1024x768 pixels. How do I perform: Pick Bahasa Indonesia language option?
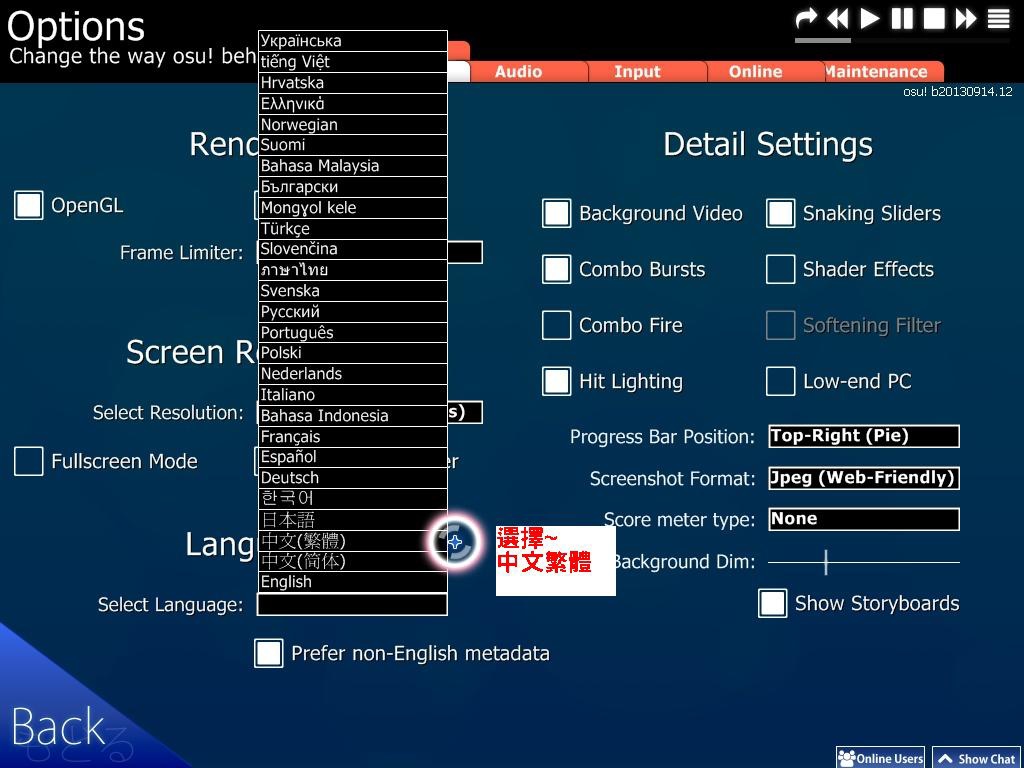tap(353, 415)
